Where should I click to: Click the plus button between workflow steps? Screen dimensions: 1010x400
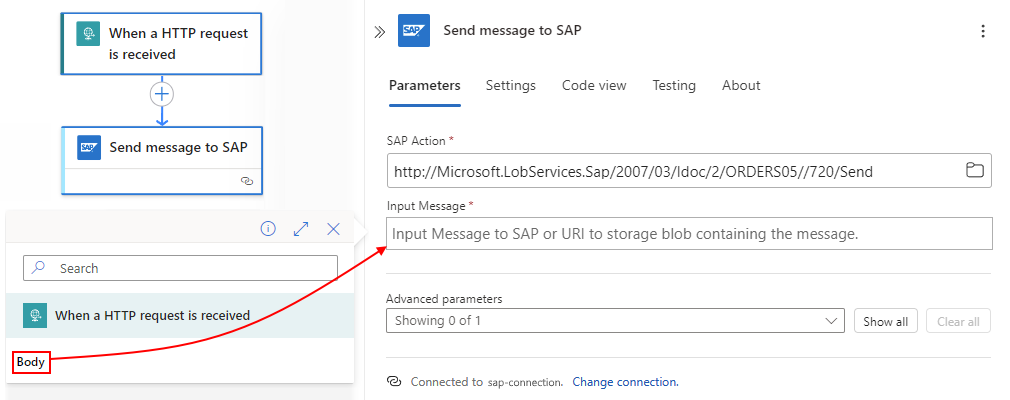[x=162, y=95]
